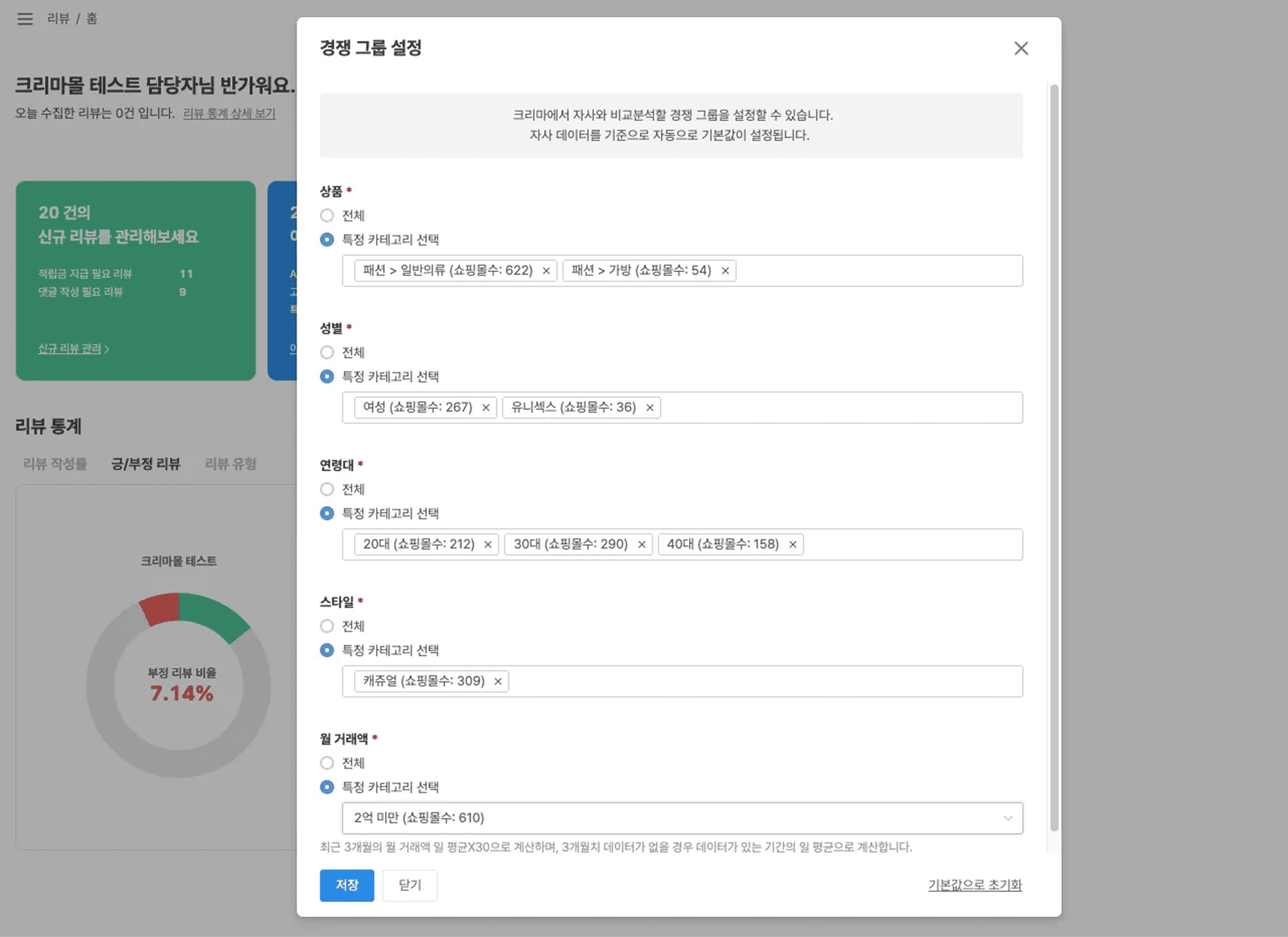Image resolution: width=1288 pixels, height=937 pixels.
Task: Click the 저장 button to save settings
Action: (x=347, y=885)
